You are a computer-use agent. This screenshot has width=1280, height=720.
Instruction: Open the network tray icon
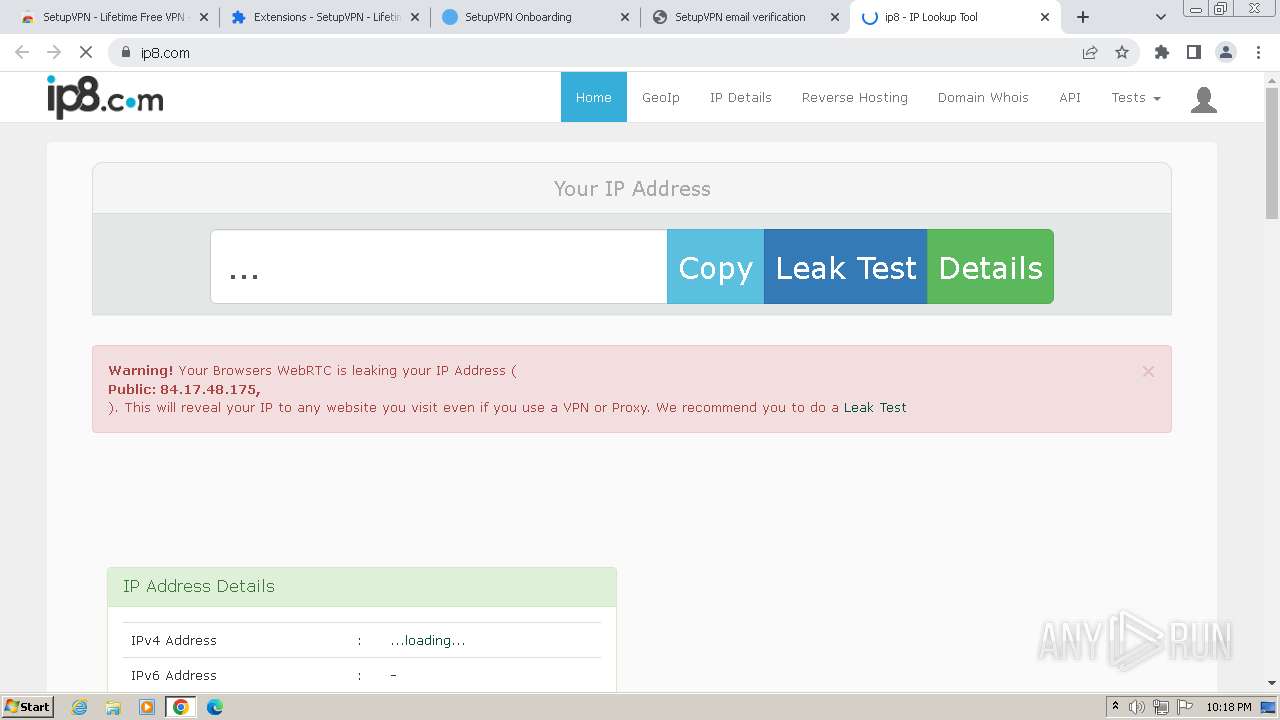click(x=1161, y=707)
